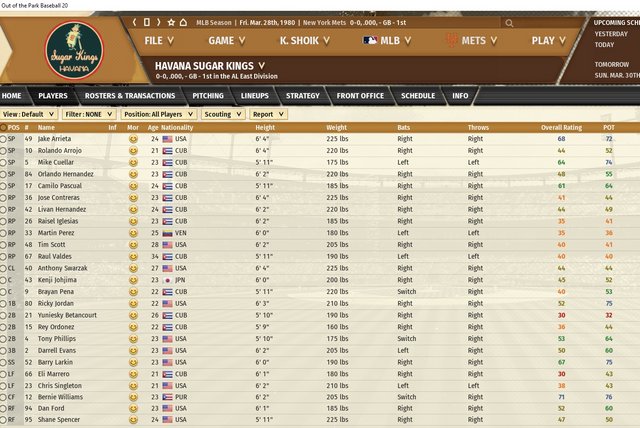Screen dimensions: 640x428
Task: Go back with the left arrow icon
Action: (x=134, y=22)
